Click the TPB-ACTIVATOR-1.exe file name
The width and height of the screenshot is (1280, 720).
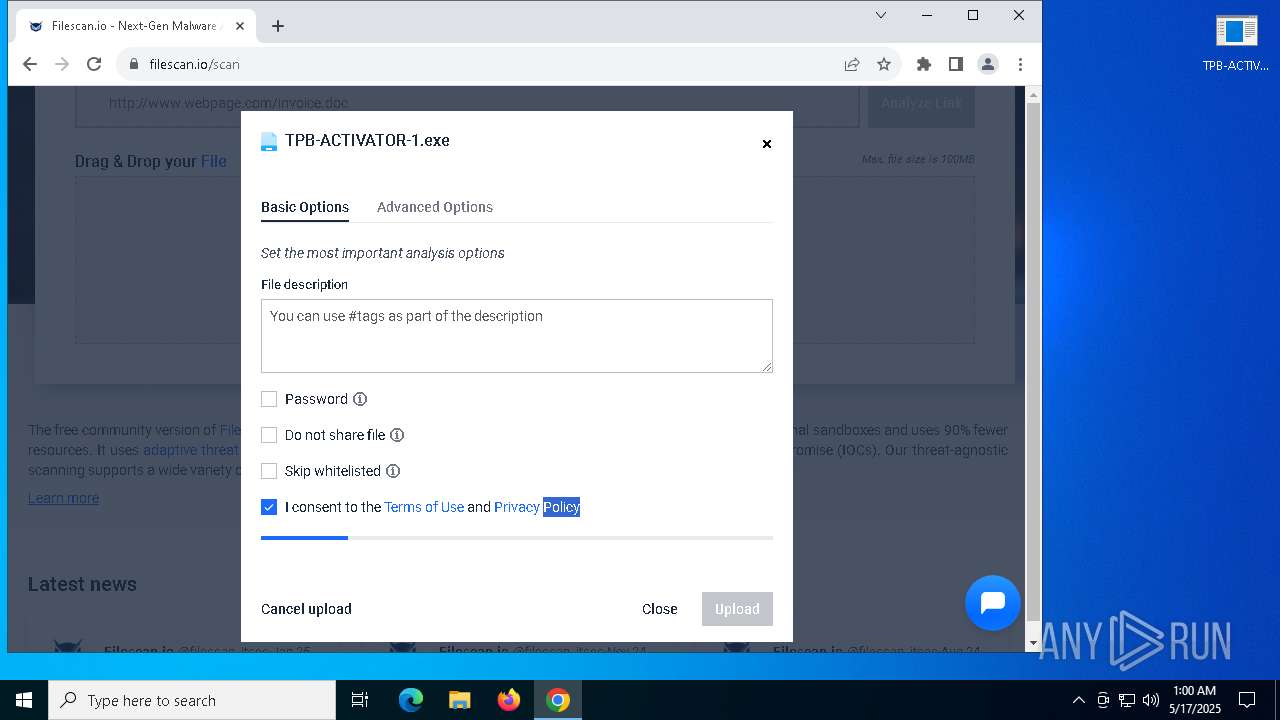click(367, 141)
